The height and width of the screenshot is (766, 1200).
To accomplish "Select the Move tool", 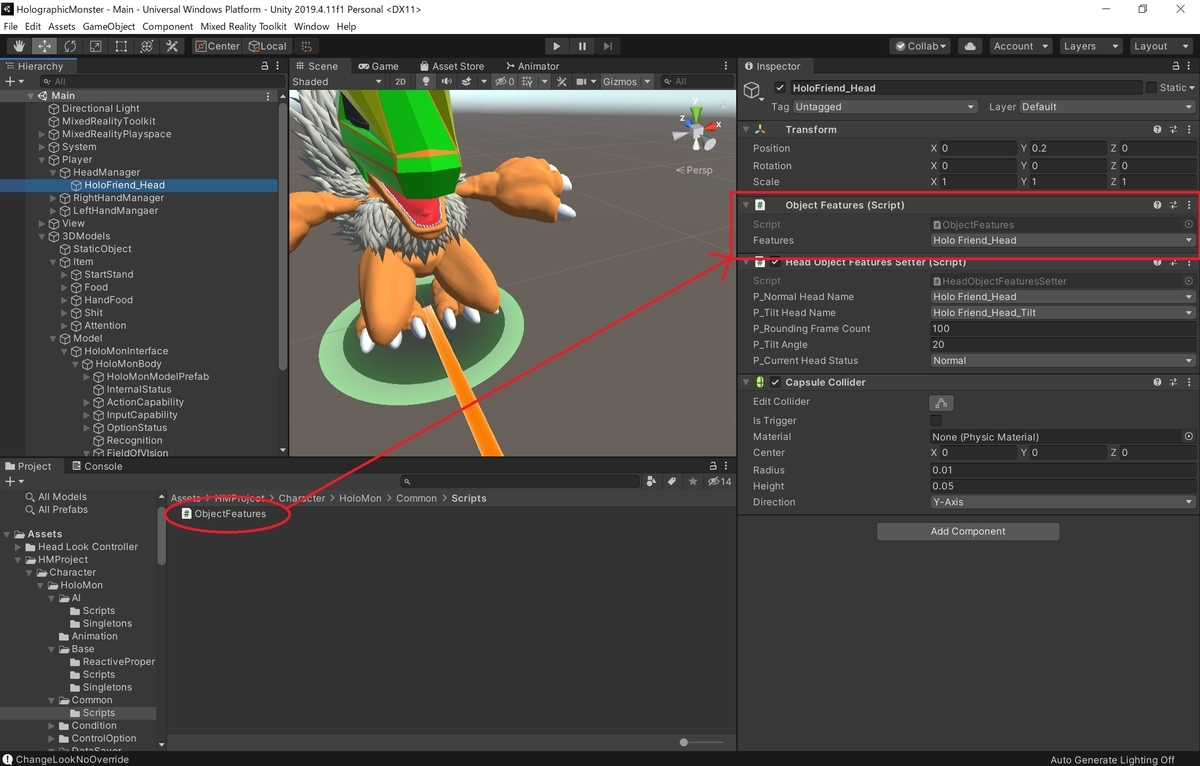I will (45, 46).
